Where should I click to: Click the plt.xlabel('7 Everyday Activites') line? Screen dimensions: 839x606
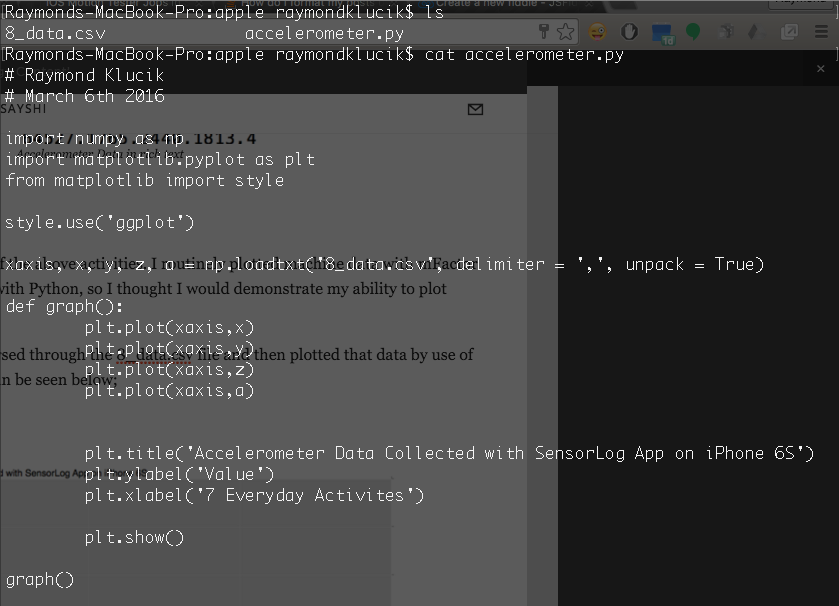pyautogui.click(x=254, y=495)
